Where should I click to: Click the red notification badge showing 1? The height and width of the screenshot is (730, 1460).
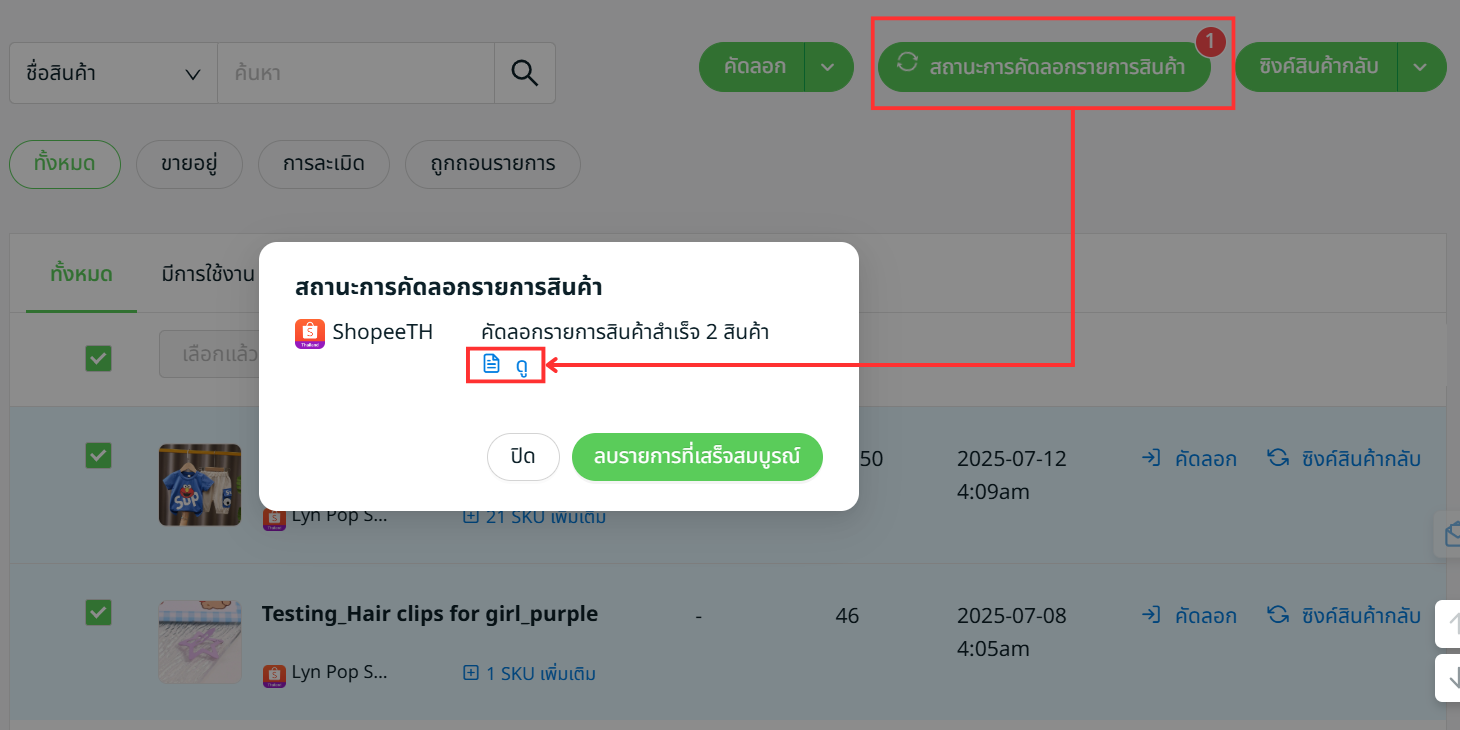pos(1210,43)
